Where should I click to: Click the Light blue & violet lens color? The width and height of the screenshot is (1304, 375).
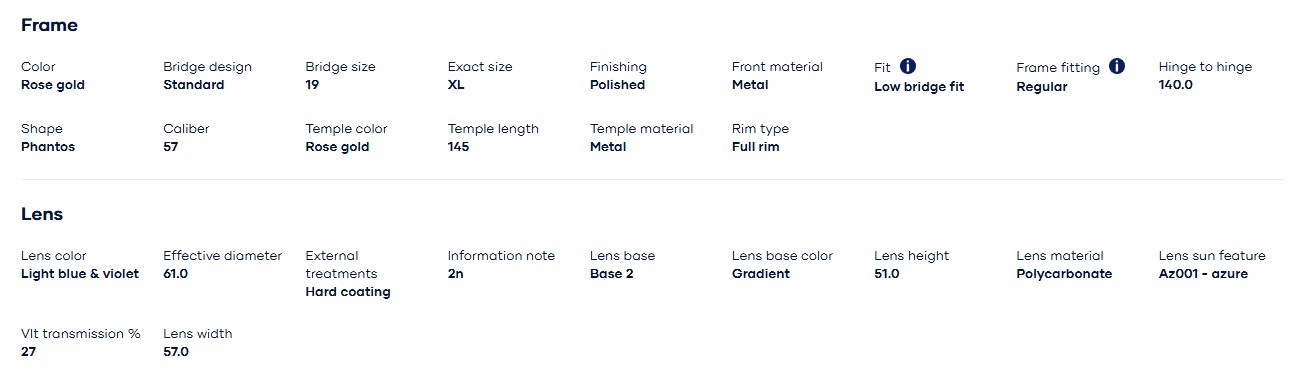pos(80,274)
